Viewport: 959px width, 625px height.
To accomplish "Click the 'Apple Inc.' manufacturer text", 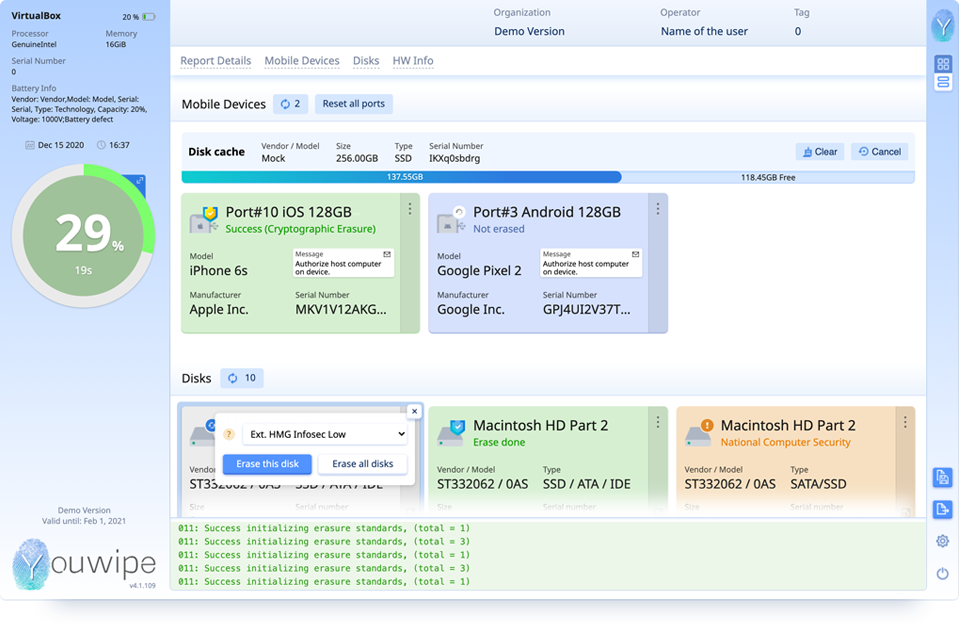I will click(219, 309).
